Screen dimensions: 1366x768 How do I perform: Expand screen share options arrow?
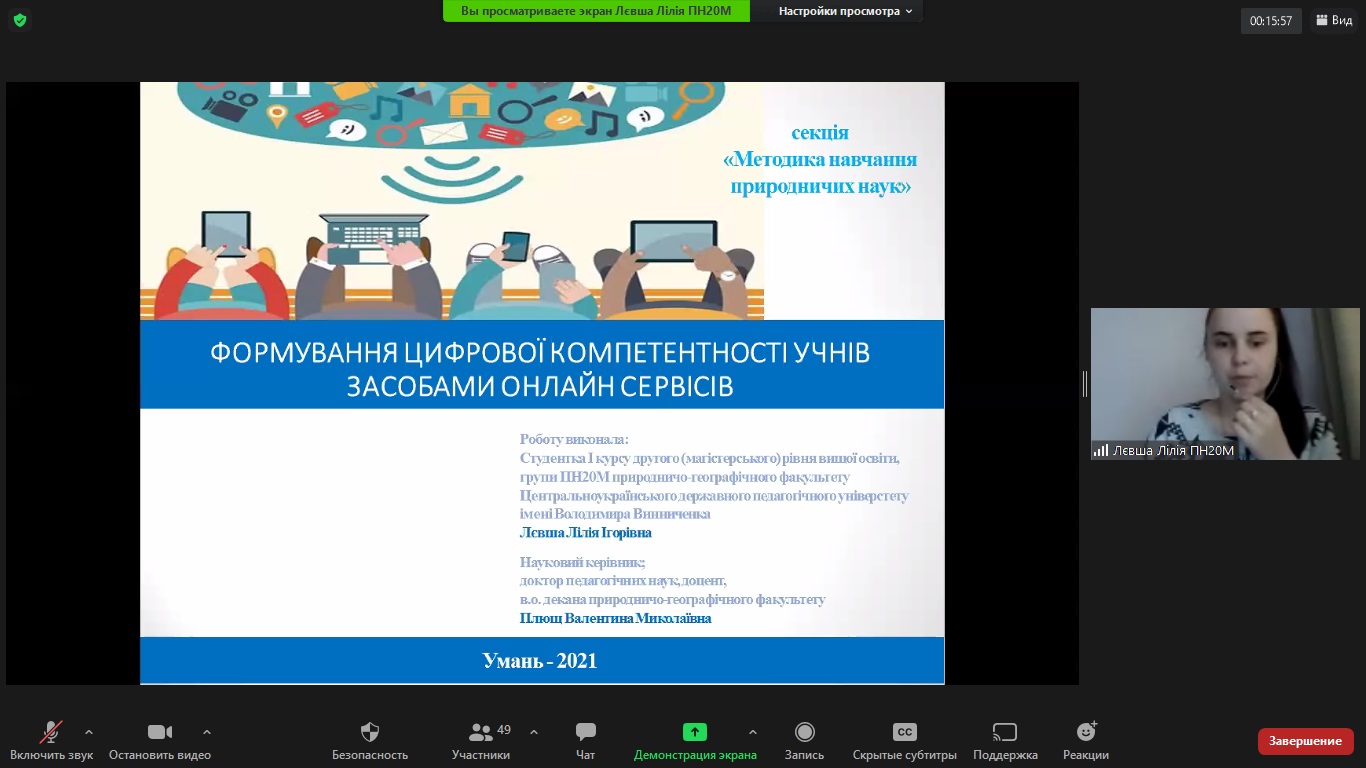[x=753, y=731]
